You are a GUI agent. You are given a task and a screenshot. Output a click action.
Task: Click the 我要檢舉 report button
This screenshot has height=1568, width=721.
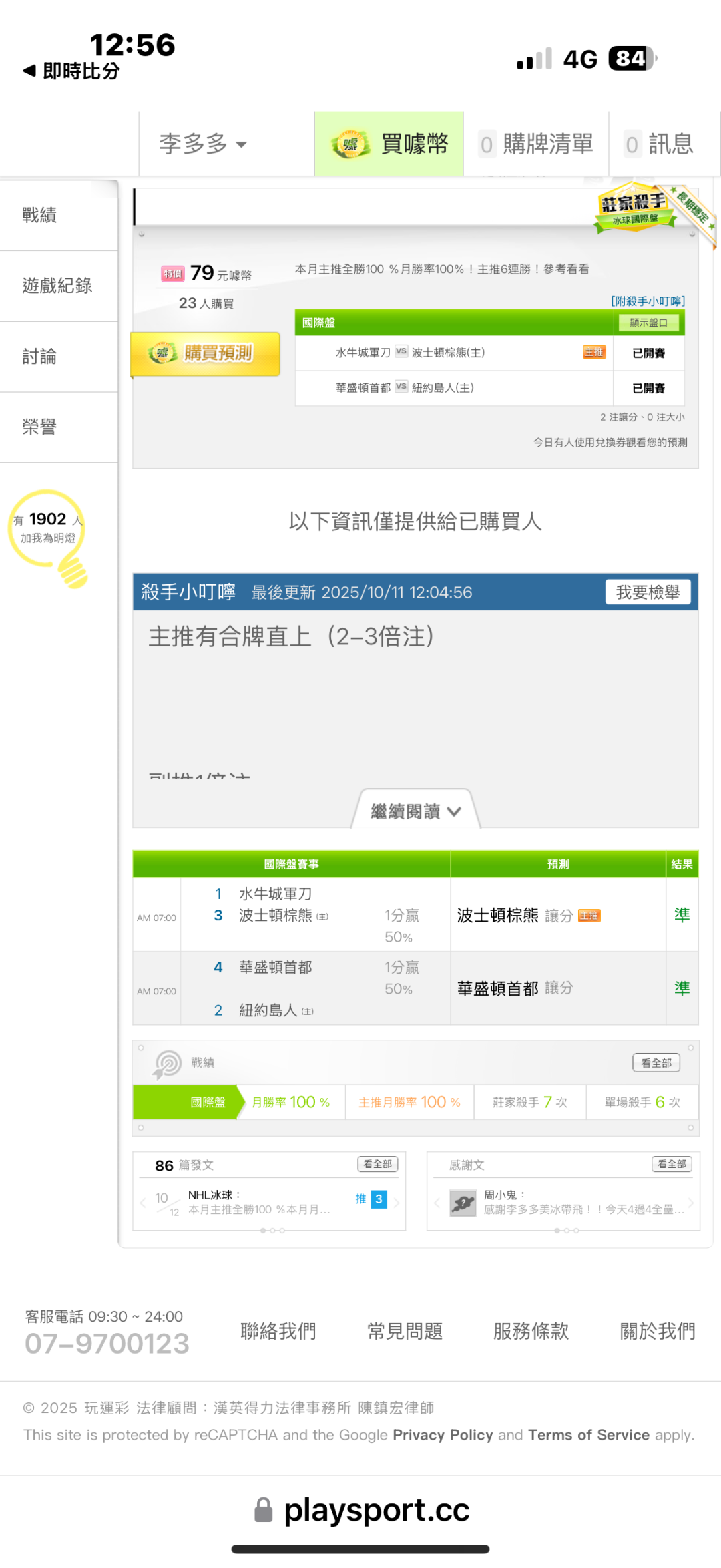648,592
